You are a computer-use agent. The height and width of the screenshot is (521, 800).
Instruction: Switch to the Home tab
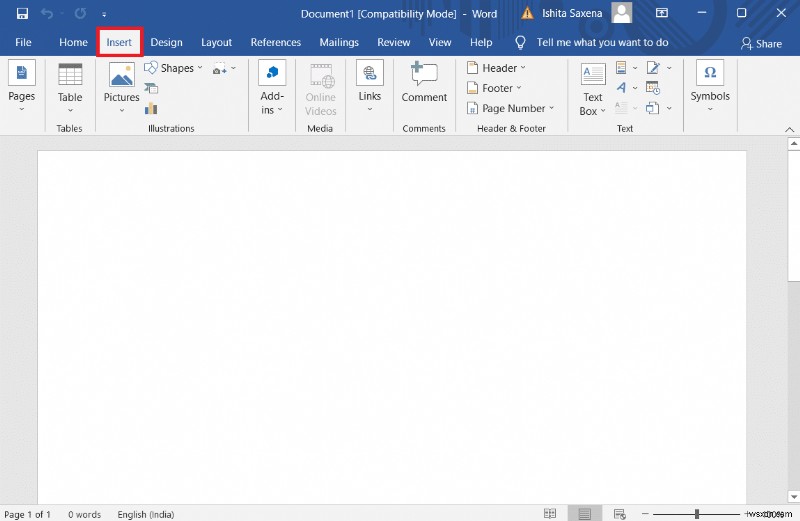pyautogui.click(x=73, y=42)
